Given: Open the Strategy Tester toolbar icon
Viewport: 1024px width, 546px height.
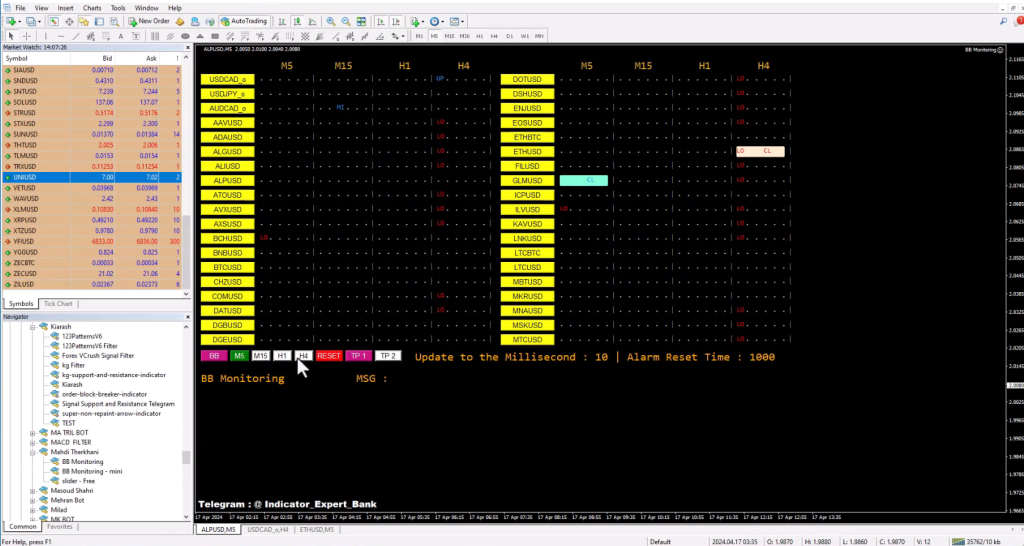Looking at the screenshot, I should click(114, 22).
